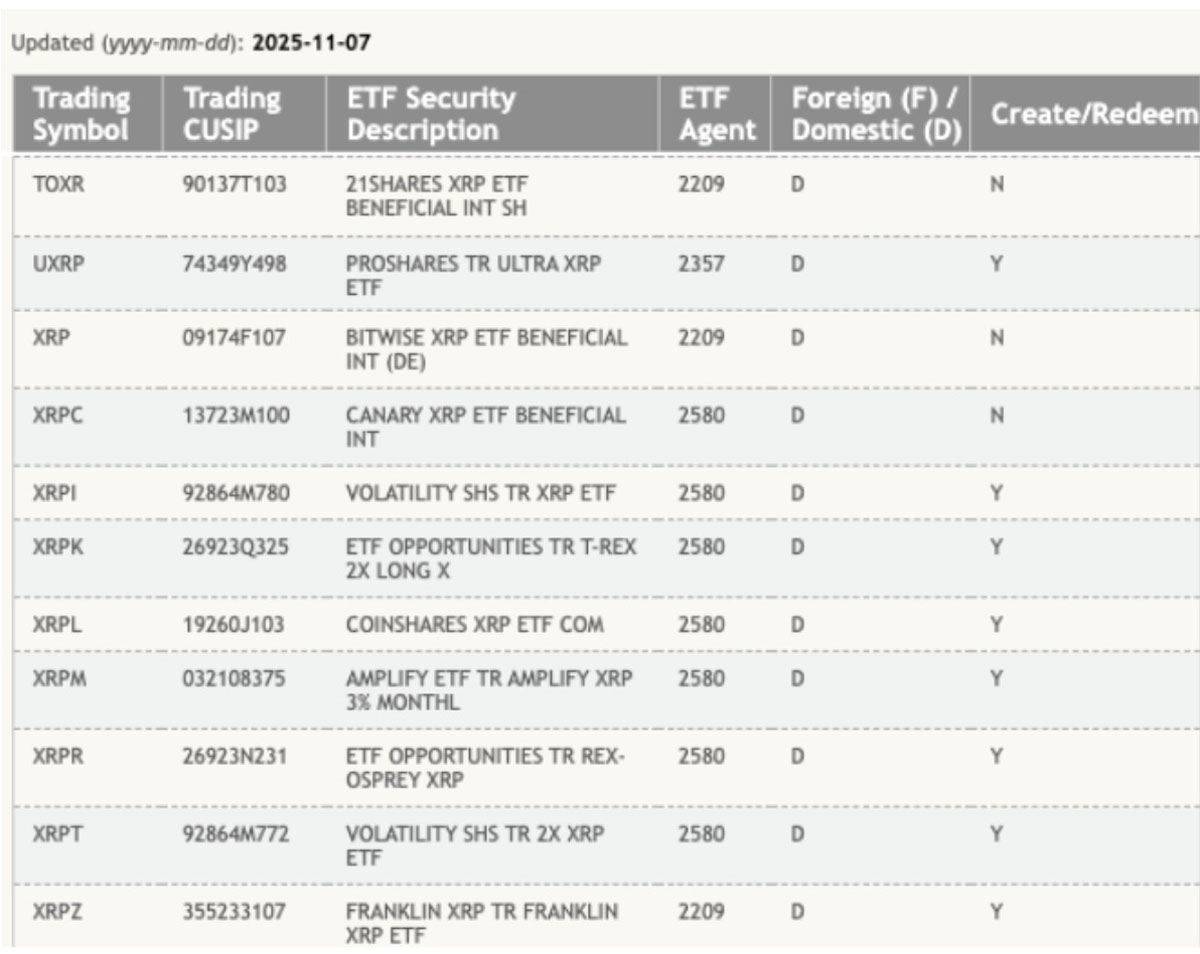The width and height of the screenshot is (1200, 954).
Task: Click CUSIP 92864M772 in the XRPT row
Action: pyautogui.click(x=236, y=834)
